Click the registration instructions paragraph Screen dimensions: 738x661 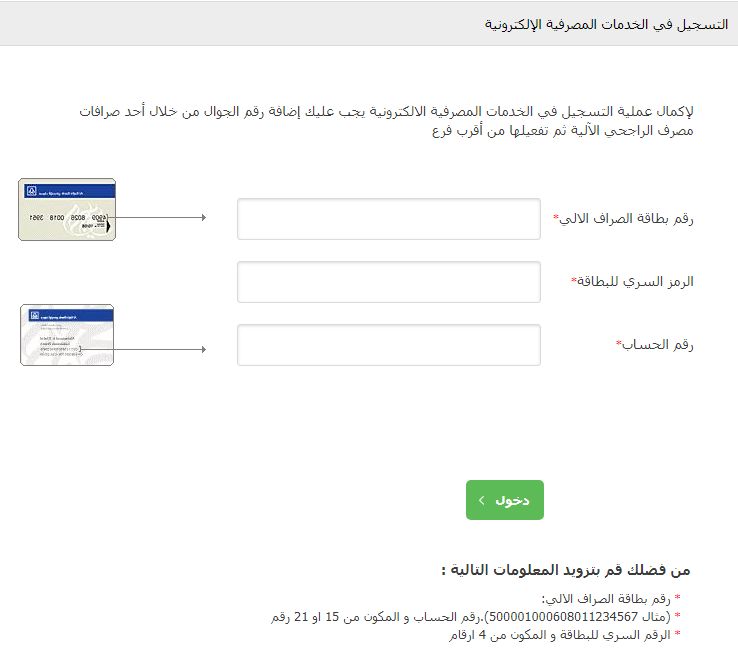[386, 121]
